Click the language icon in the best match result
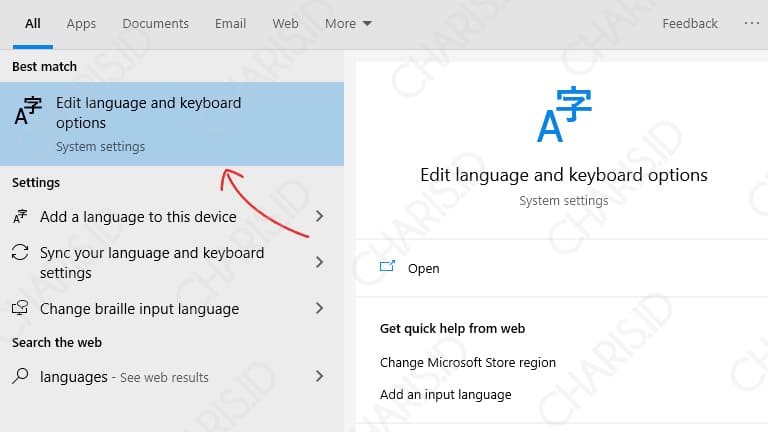Viewport: 768px width, 432px height. pyautogui.click(x=28, y=111)
